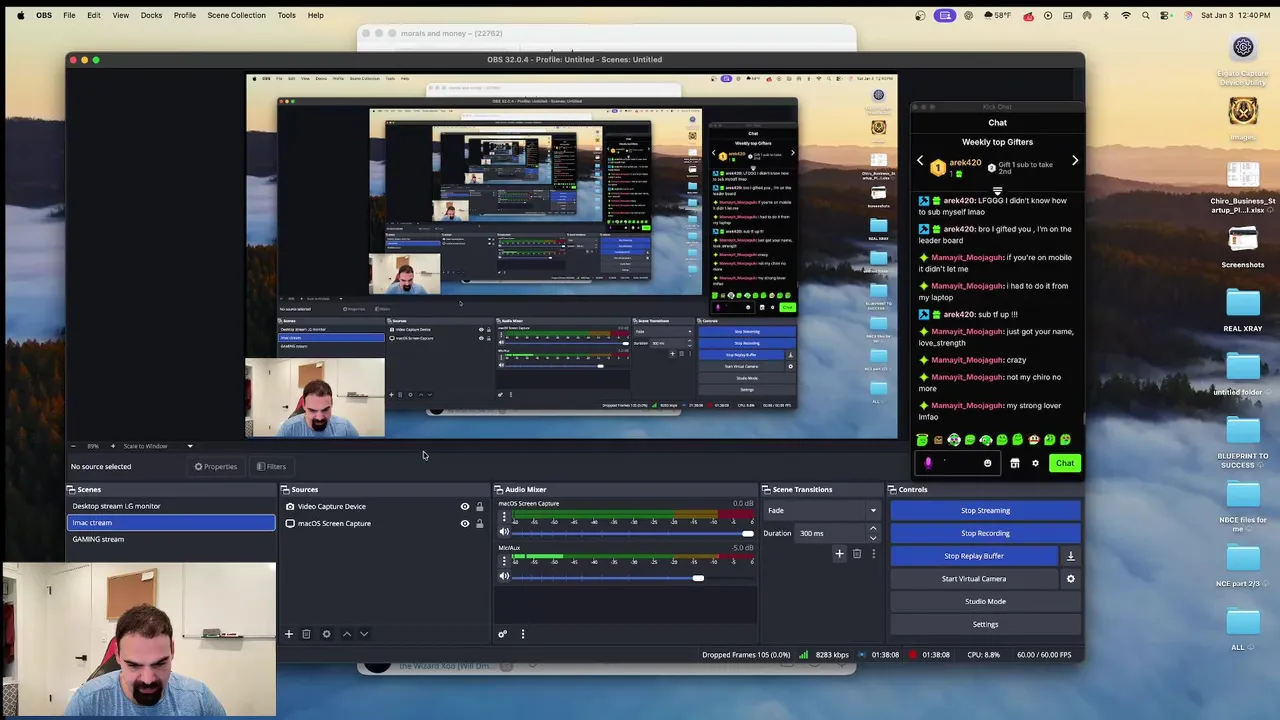1280x720 pixels.
Task: Mute Mic/Aux audio speaker icon
Action: coord(504,576)
